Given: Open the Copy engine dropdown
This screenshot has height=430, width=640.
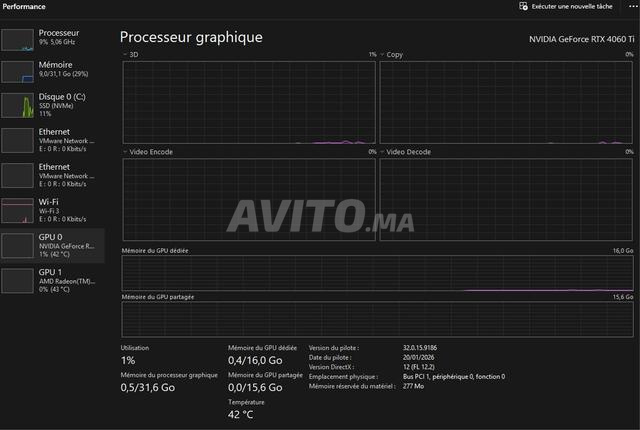Looking at the screenshot, I should click(392, 55).
